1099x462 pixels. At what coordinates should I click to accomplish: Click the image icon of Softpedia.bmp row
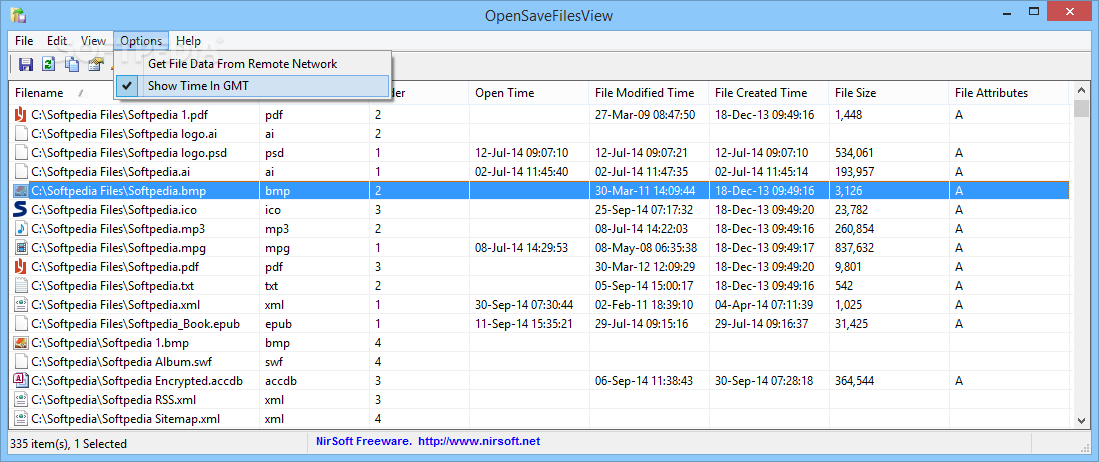[x=21, y=190]
